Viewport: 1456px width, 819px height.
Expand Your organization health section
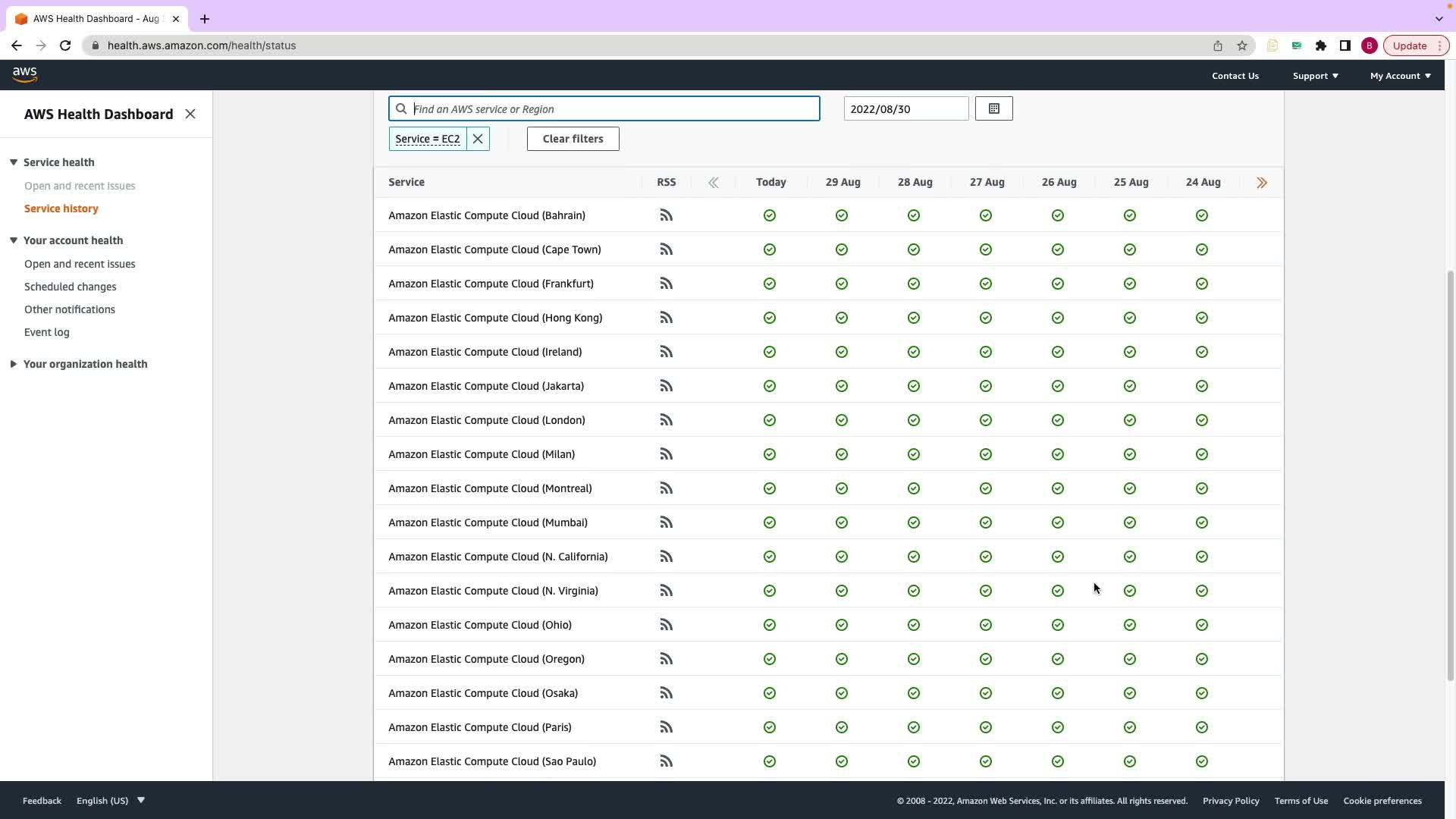tap(14, 364)
